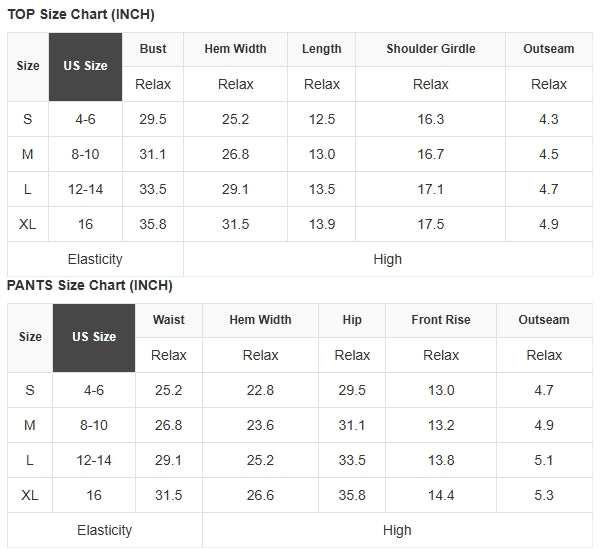Select the dark US Size header in PANTS chart
The image size is (603, 554).
94,337
